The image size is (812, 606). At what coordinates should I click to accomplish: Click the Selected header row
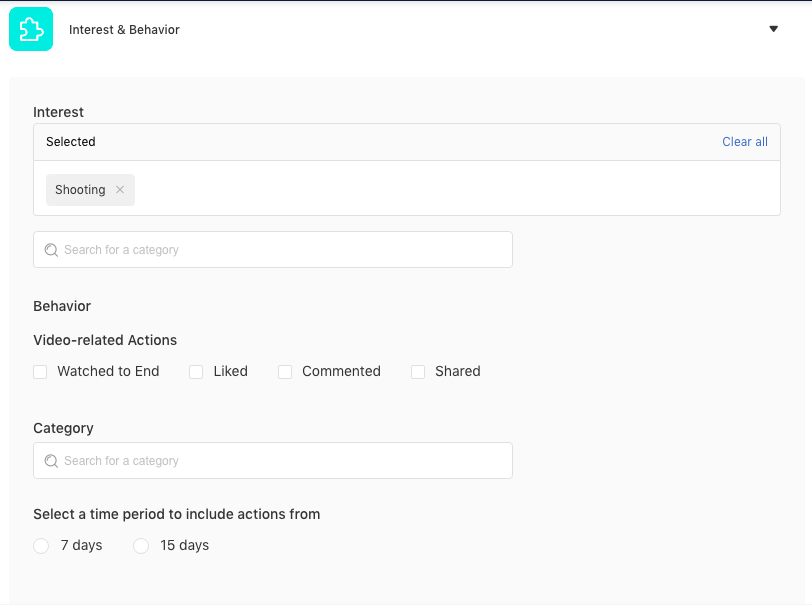pyautogui.click(x=407, y=142)
